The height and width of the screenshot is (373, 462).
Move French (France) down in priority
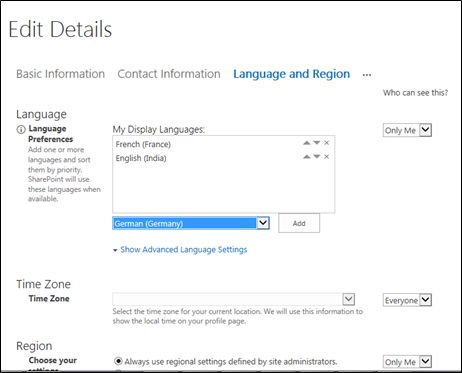(x=317, y=143)
